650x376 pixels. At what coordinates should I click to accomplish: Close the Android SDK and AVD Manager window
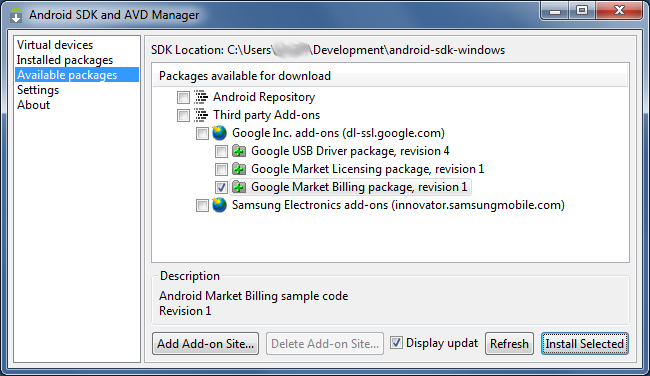click(619, 11)
